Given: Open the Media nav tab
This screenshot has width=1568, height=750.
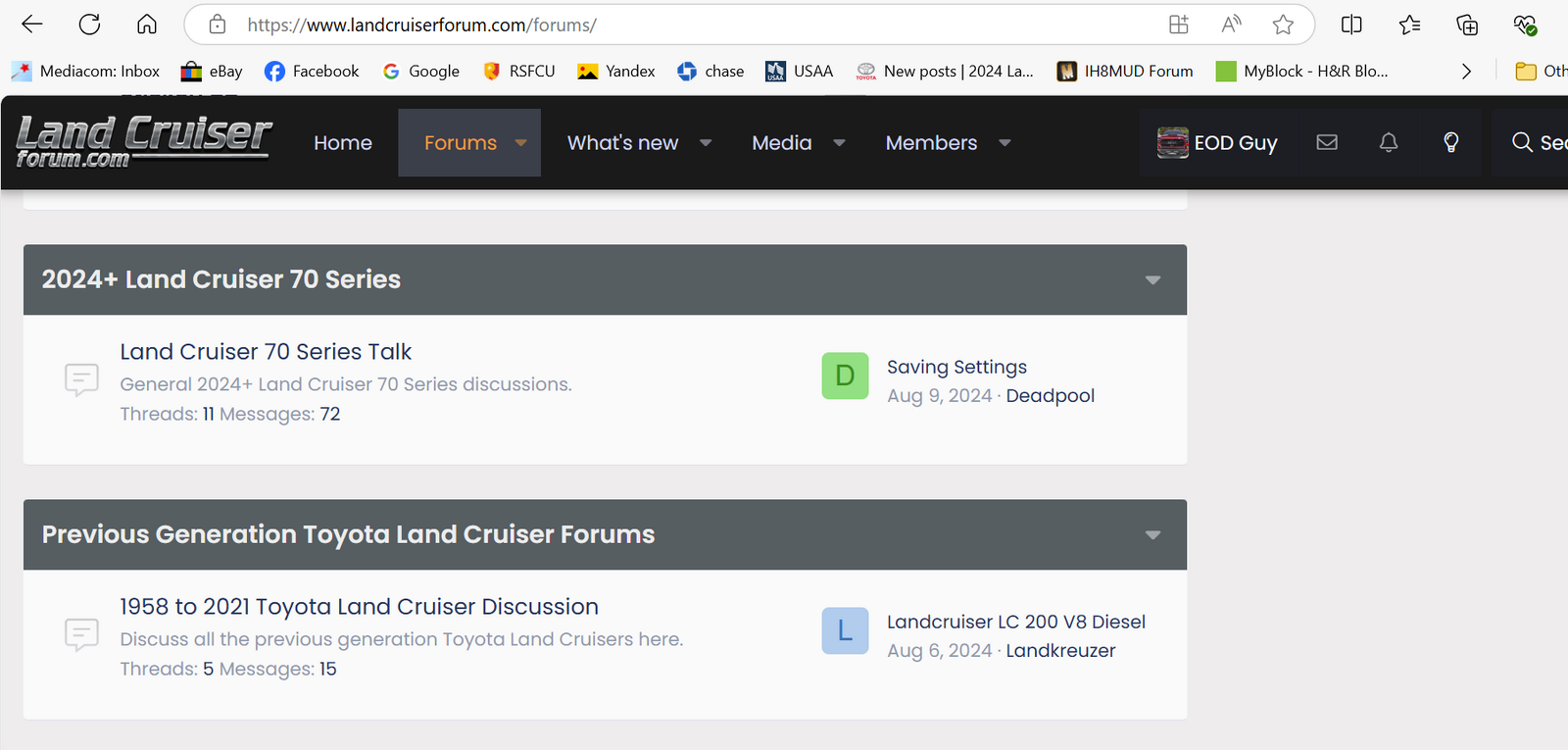Looking at the screenshot, I should pos(782,142).
